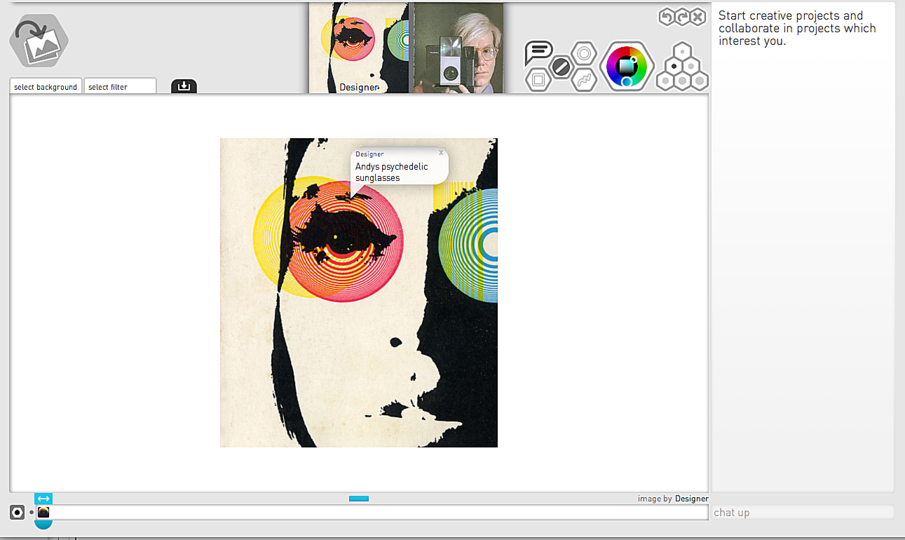The image size is (905, 540).
Task: Open the select background dropdown
Action: pos(46,87)
